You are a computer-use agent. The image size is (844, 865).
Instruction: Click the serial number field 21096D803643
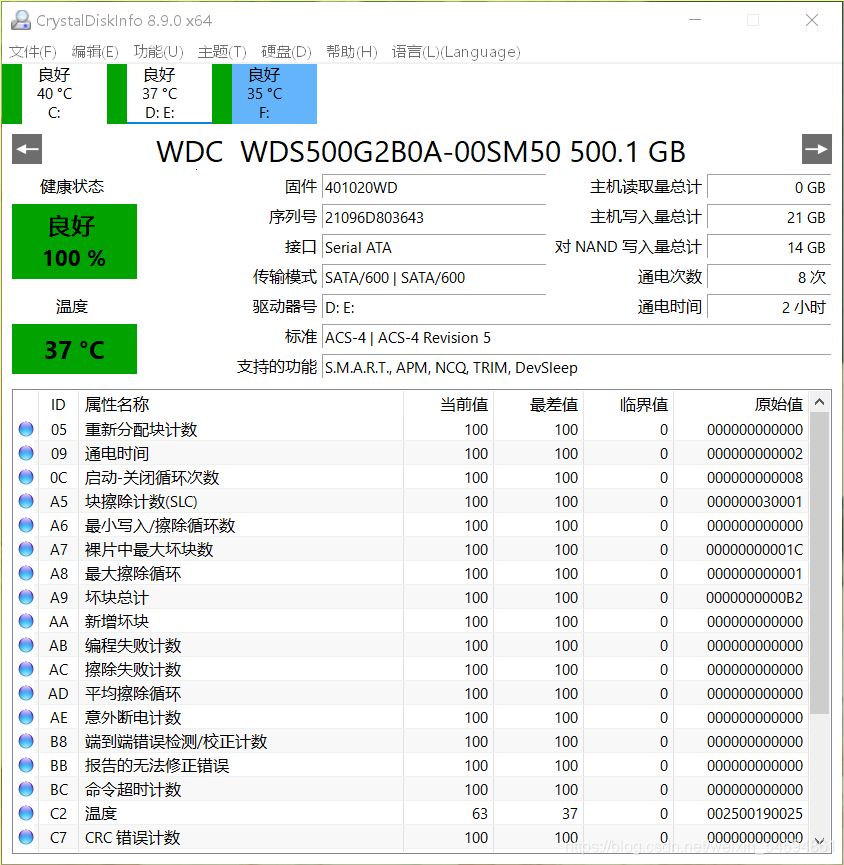point(434,217)
